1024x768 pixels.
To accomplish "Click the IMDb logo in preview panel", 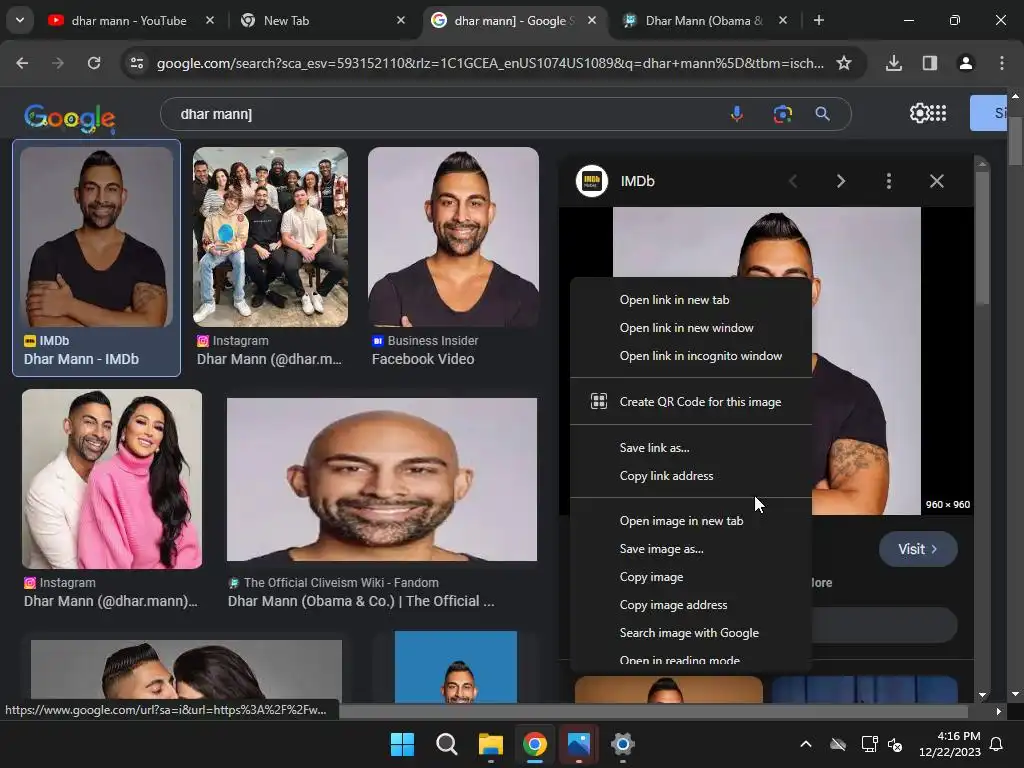I will click(x=592, y=181).
